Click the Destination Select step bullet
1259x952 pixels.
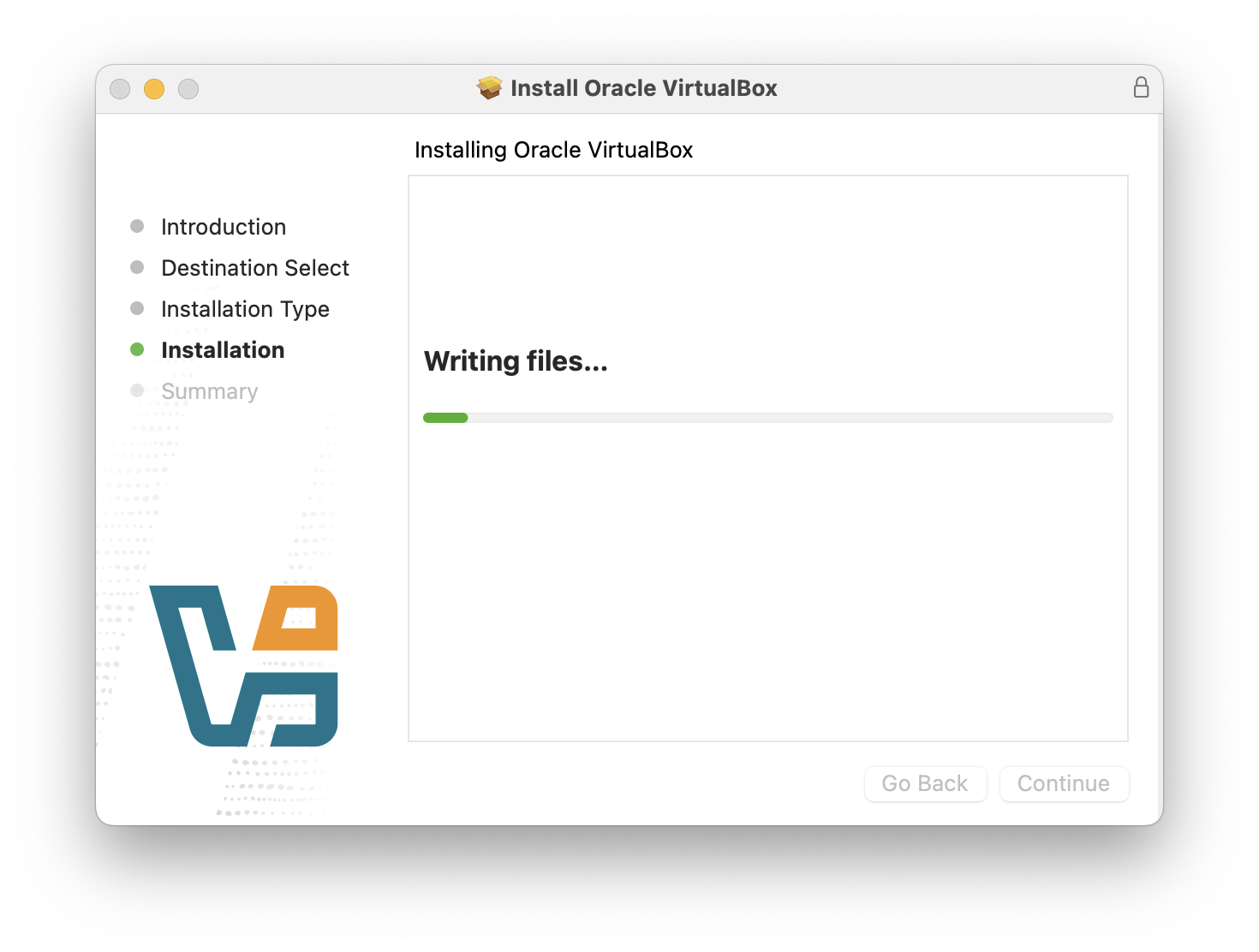(137, 267)
